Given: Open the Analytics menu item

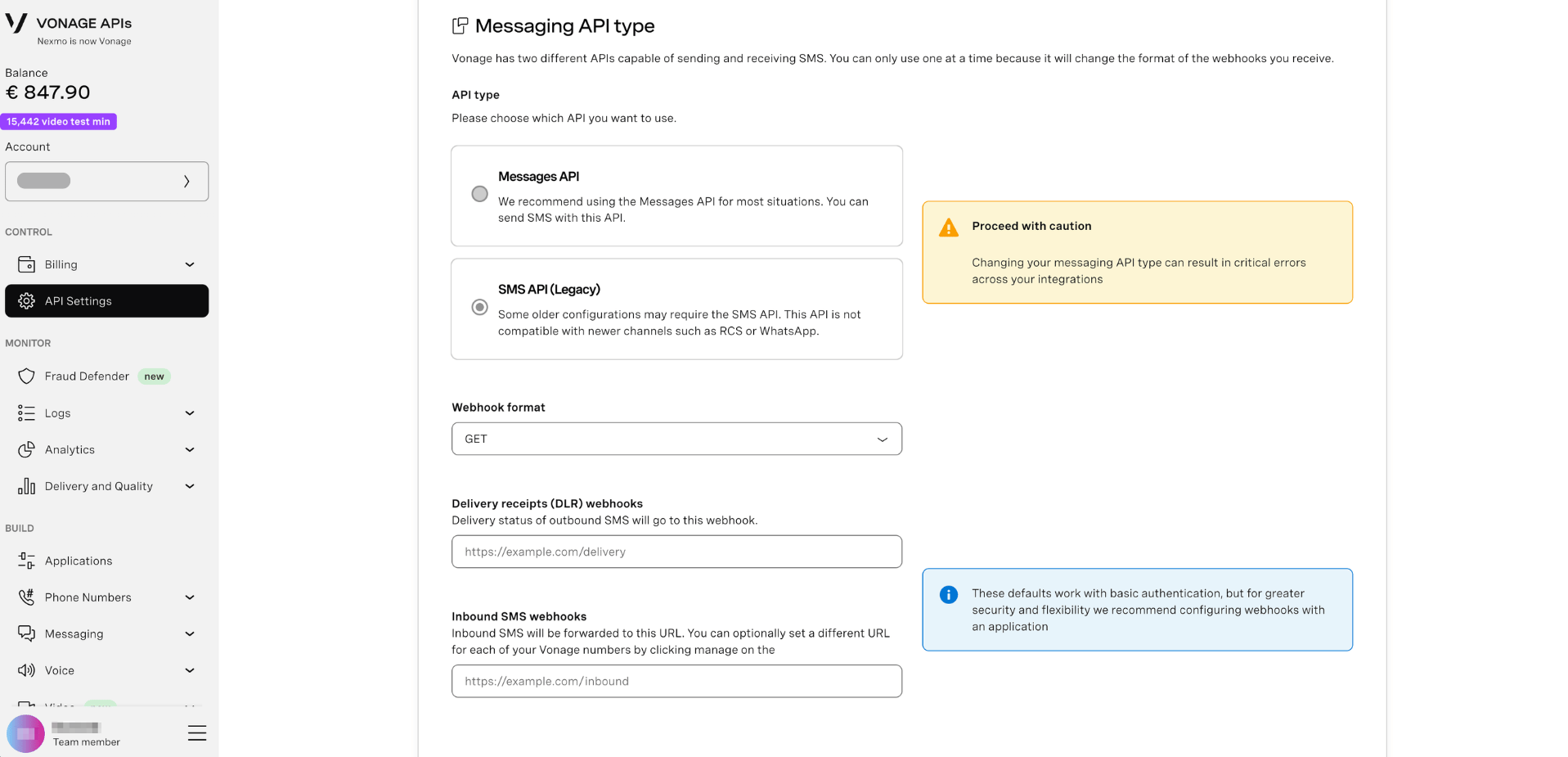Looking at the screenshot, I should tap(106, 449).
